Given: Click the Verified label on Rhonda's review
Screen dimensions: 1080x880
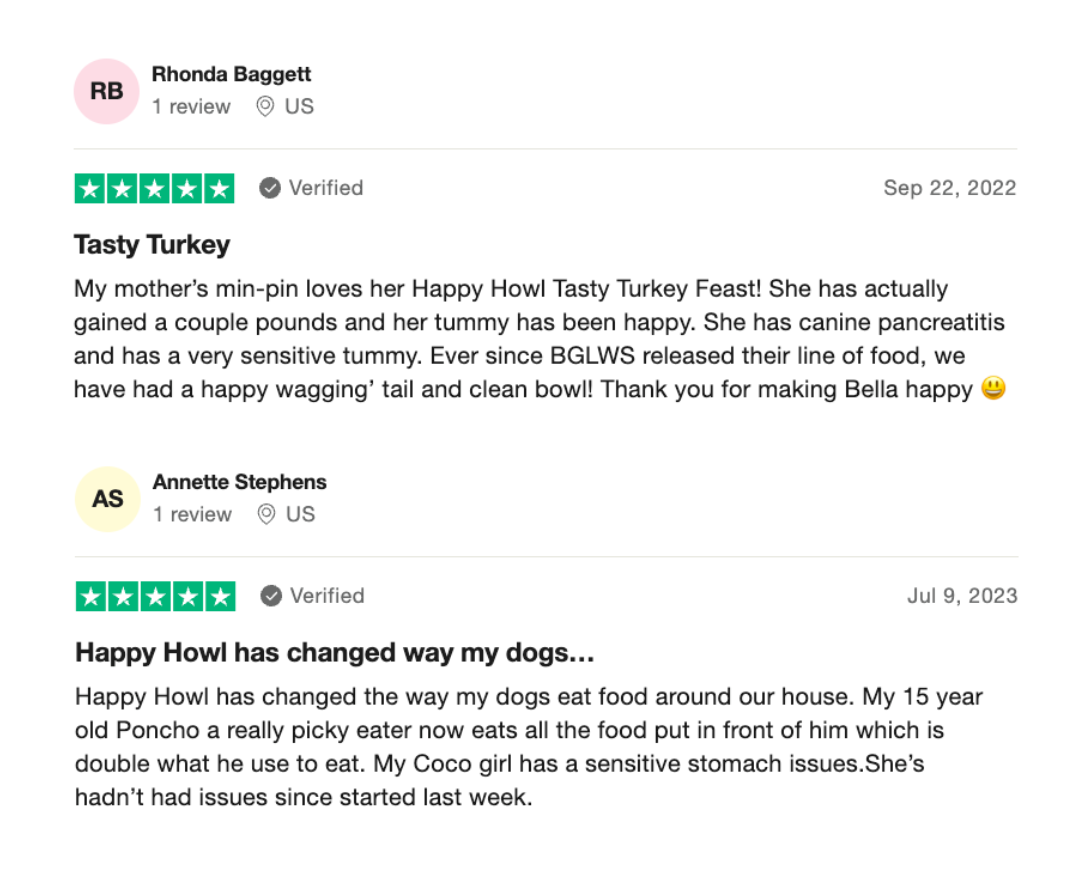Looking at the screenshot, I should point(326,188).
